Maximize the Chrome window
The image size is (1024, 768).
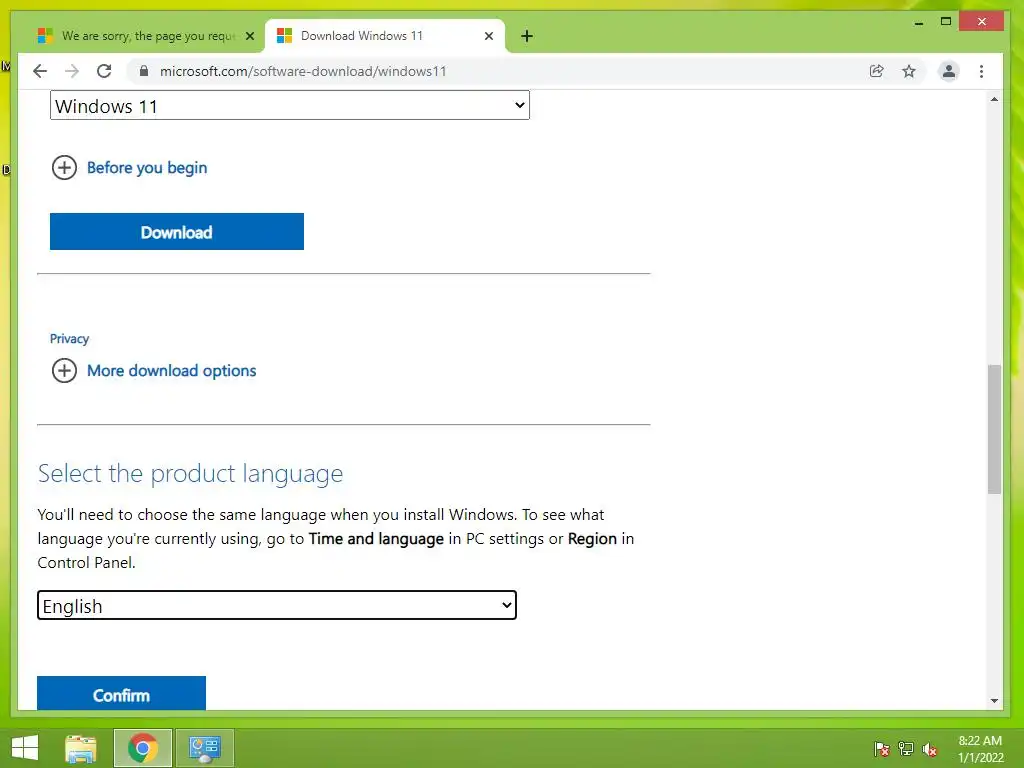pyautogui.click(x=946, y=22)
